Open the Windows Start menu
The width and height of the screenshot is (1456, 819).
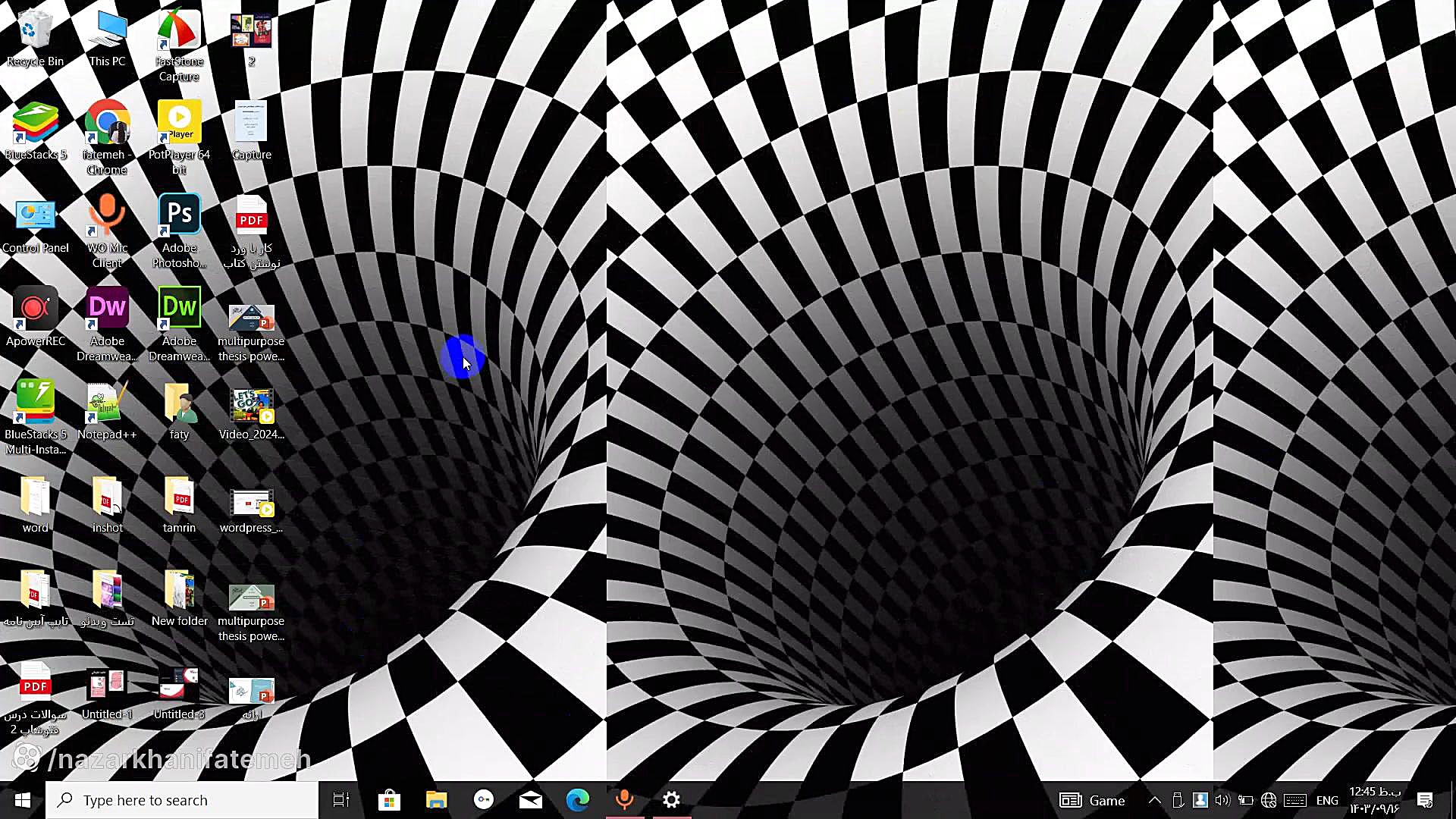pos(22,800)
